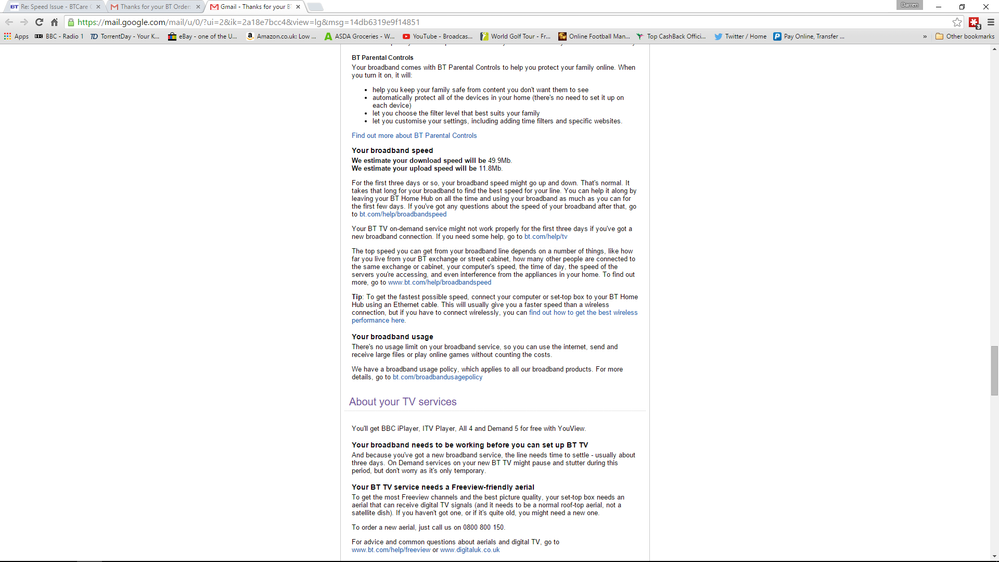This screenshot has width=999, height=562.
Task: Go back using the browser back arrow
Action: pos(9,22)
